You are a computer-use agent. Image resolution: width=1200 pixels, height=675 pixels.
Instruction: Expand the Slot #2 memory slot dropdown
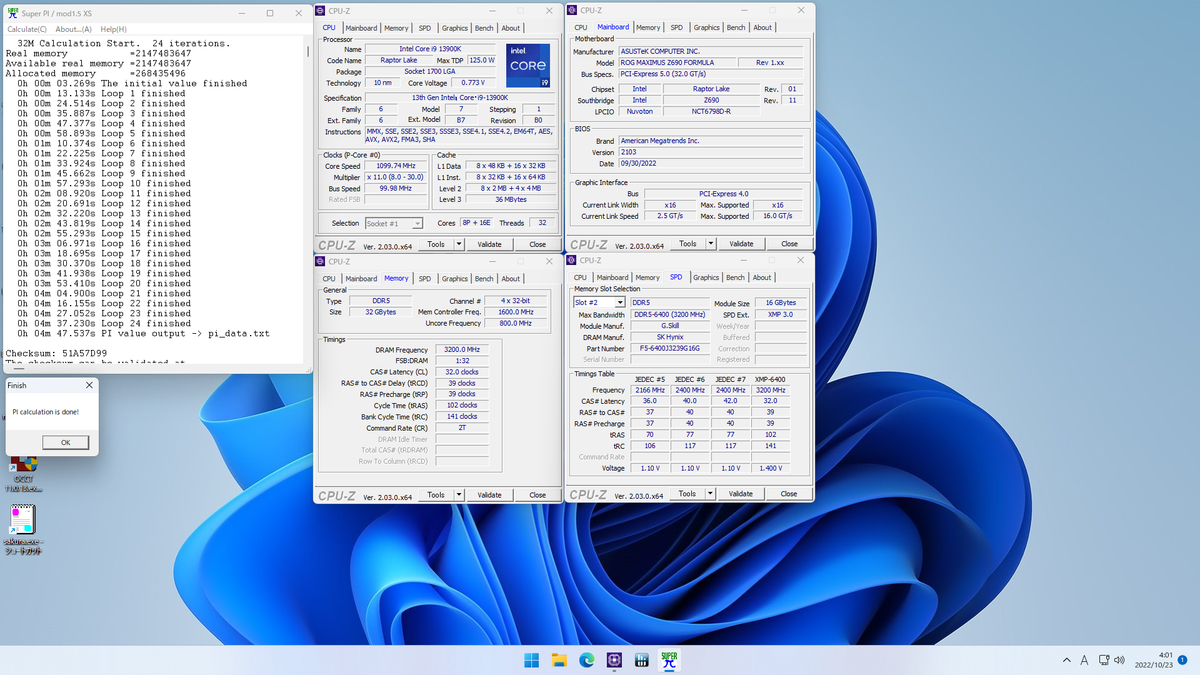coord(620,303)
